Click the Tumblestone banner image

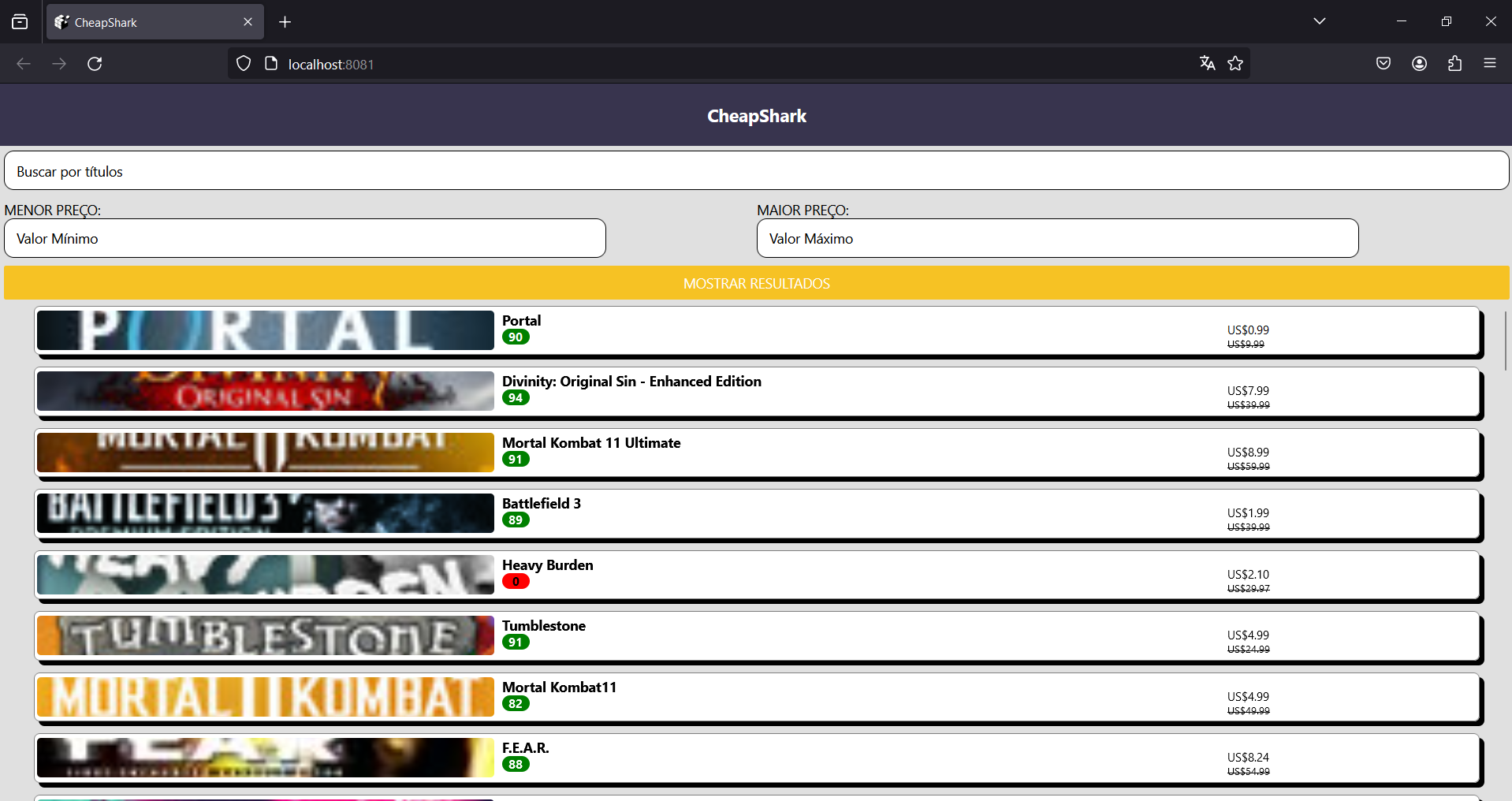click(x=266, y=635)
